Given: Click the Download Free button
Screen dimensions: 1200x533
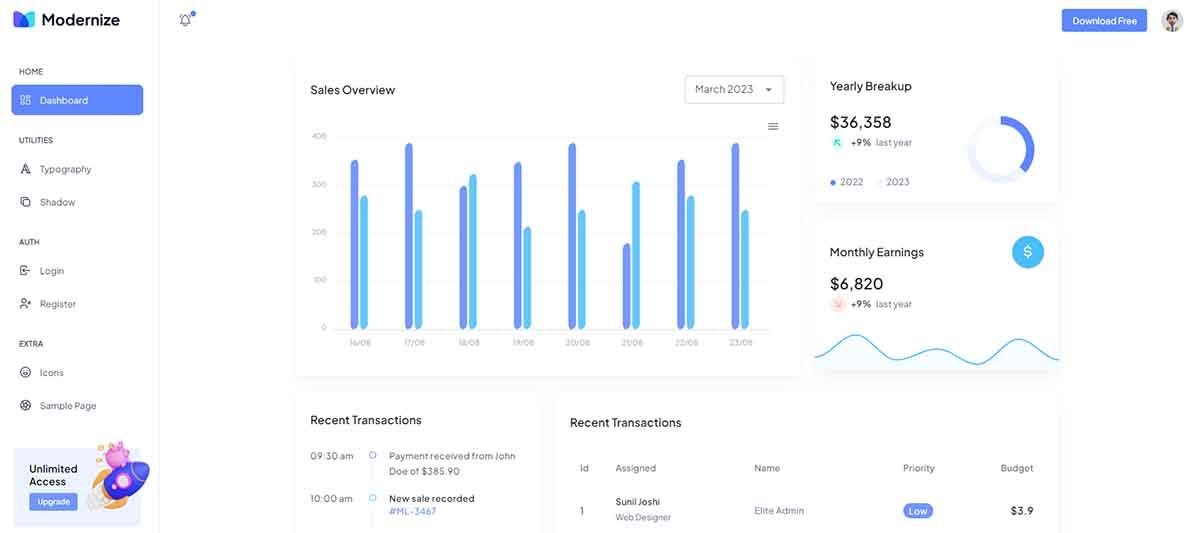Looking at the screenshot, I should click(x=1104, y=20).
